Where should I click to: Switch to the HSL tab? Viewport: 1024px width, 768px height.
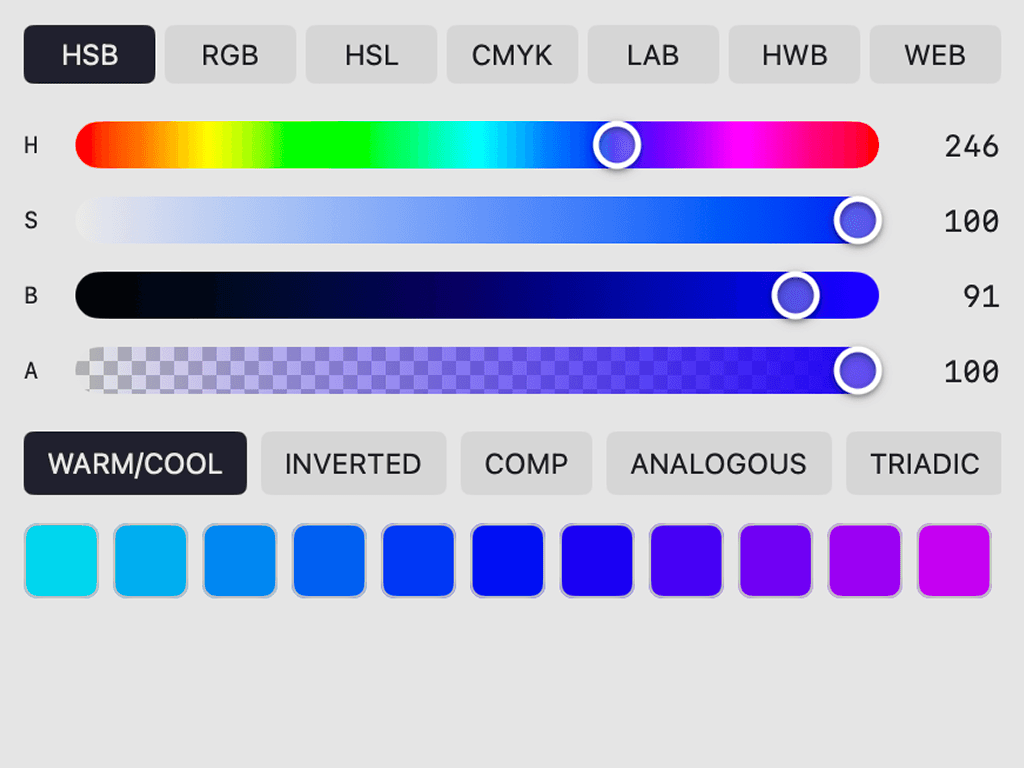pos(371,55)
